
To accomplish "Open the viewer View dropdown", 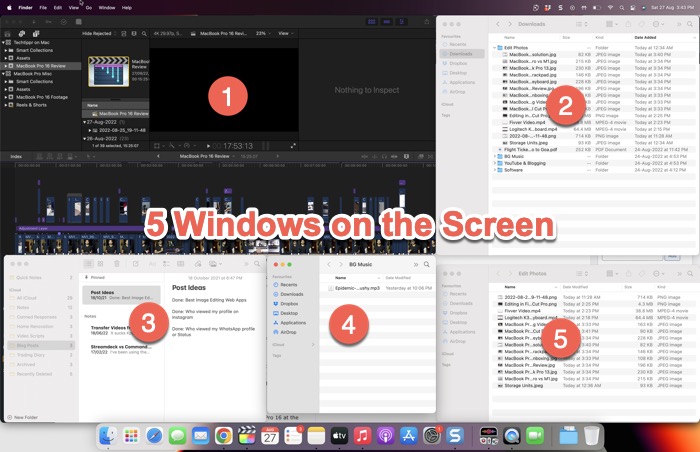I will tap(286, 33).
